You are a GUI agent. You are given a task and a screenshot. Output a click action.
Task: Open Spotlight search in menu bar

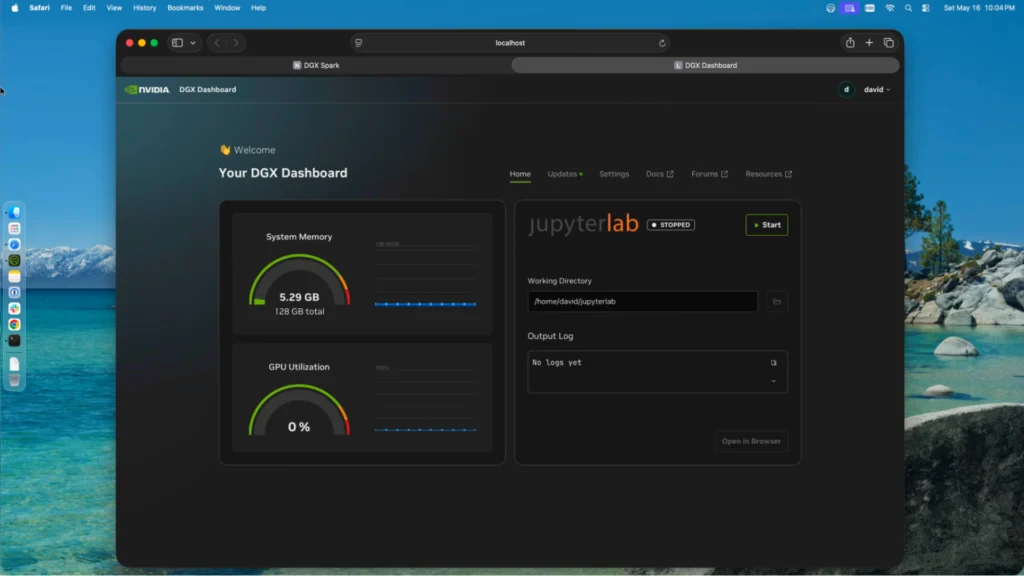pos(908,8)
